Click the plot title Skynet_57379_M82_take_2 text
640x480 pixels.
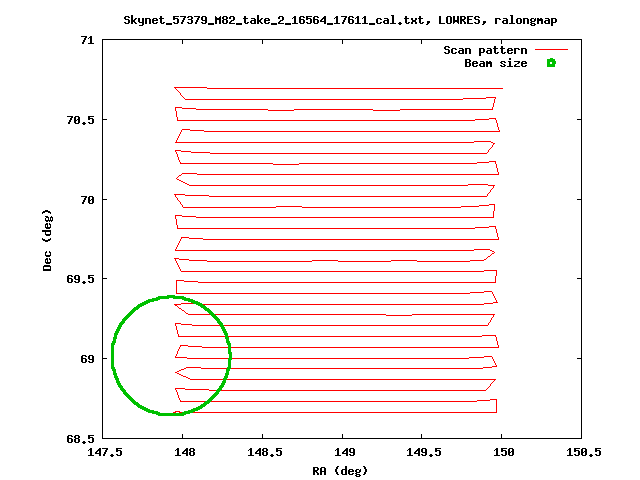click(x=340, y=20)
